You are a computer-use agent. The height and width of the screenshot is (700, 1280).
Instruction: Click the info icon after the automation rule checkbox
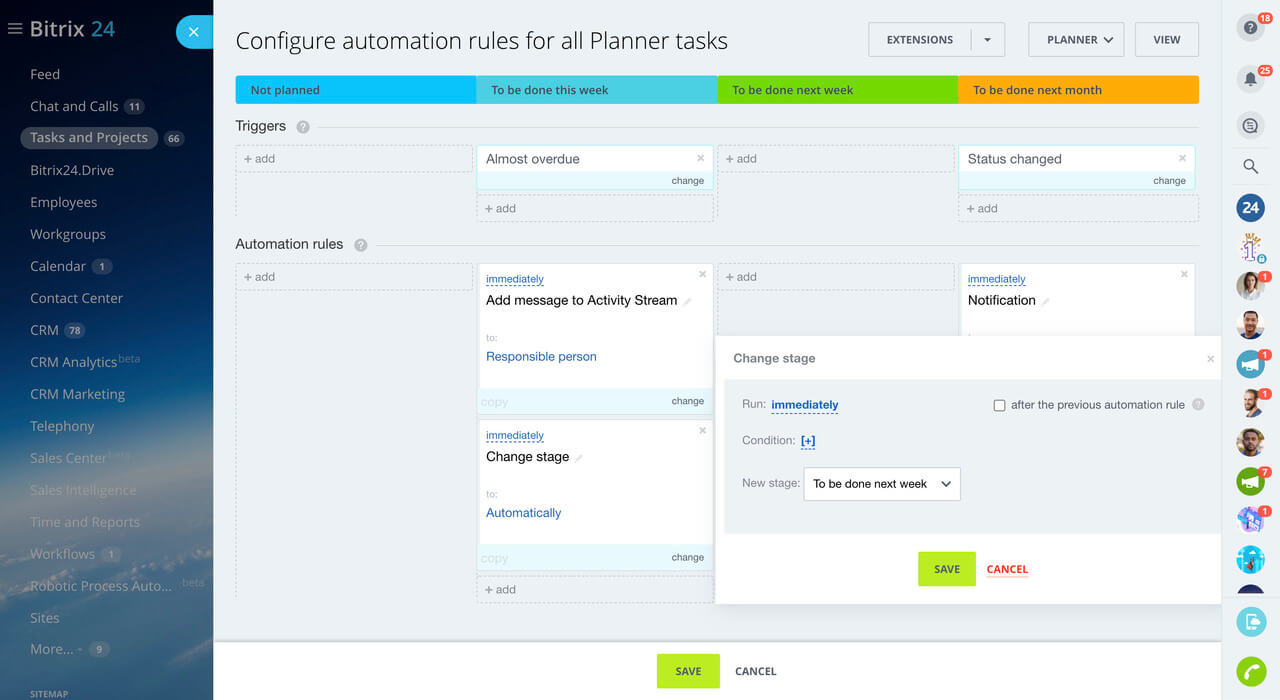coord(1198,405)
